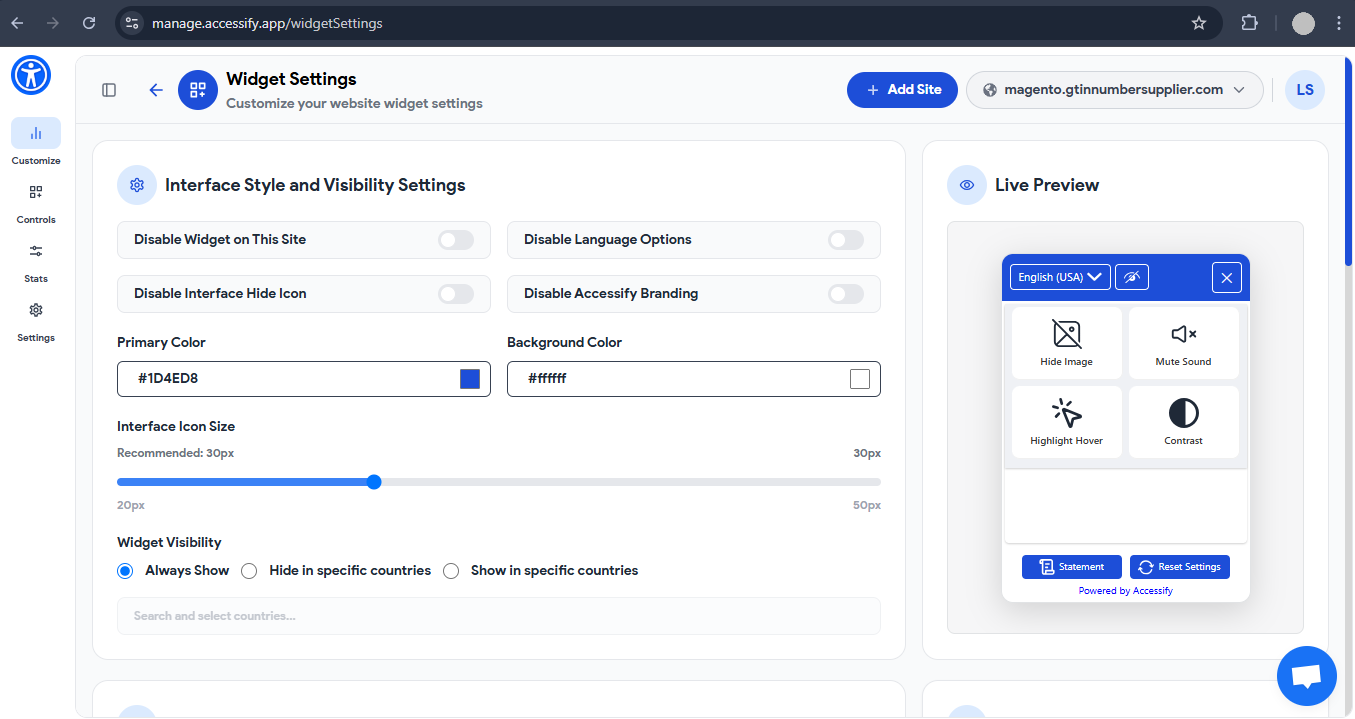Open Chrome's three-dot menu
The height and width of the screenshot is (719, 1355).
point(1339,22)
